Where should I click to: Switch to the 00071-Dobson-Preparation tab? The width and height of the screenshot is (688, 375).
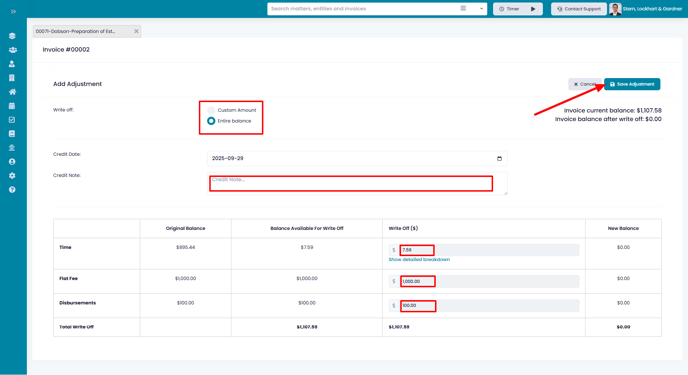point(75,31)
